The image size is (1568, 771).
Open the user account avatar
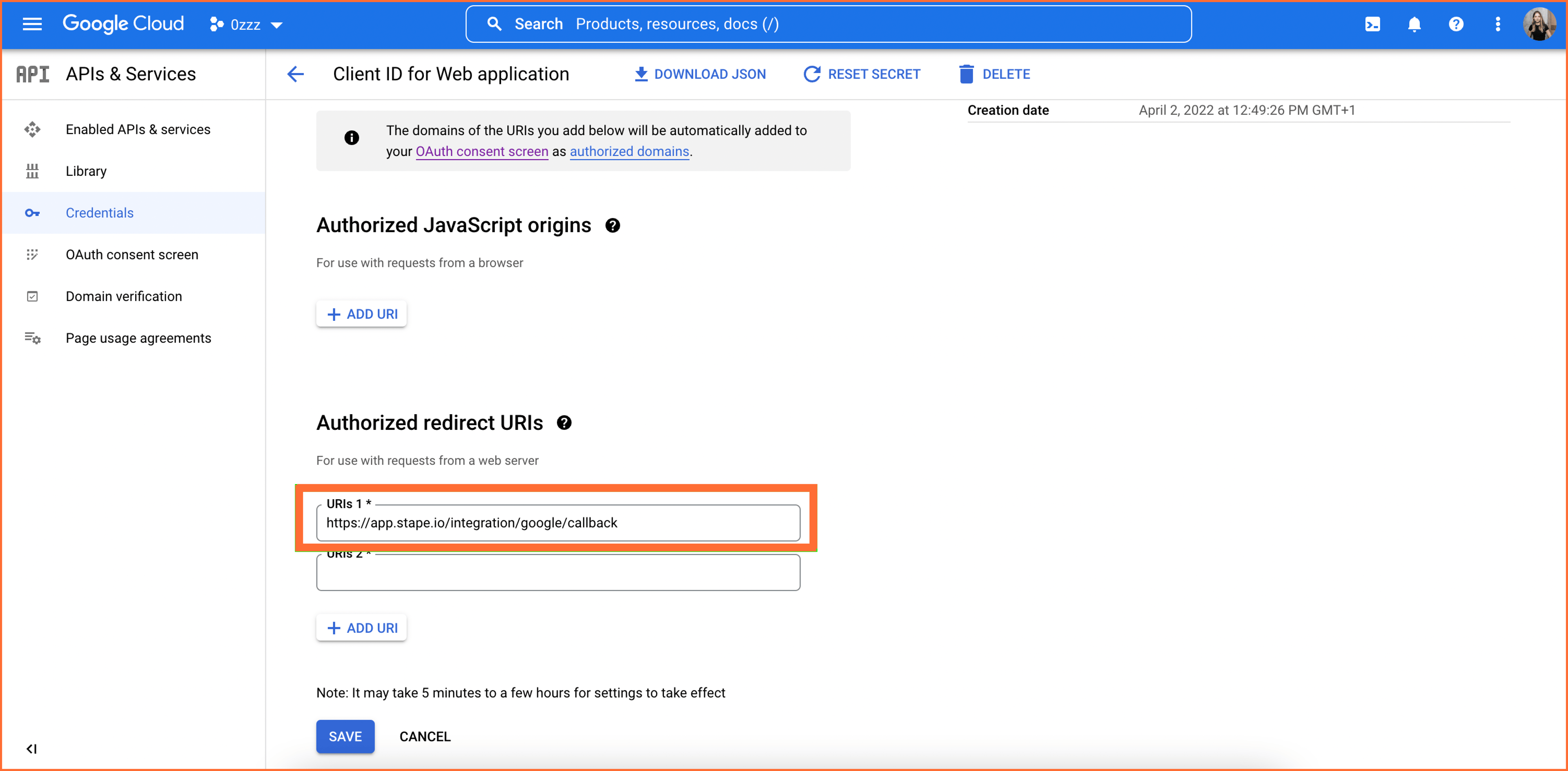[1539, 24]
